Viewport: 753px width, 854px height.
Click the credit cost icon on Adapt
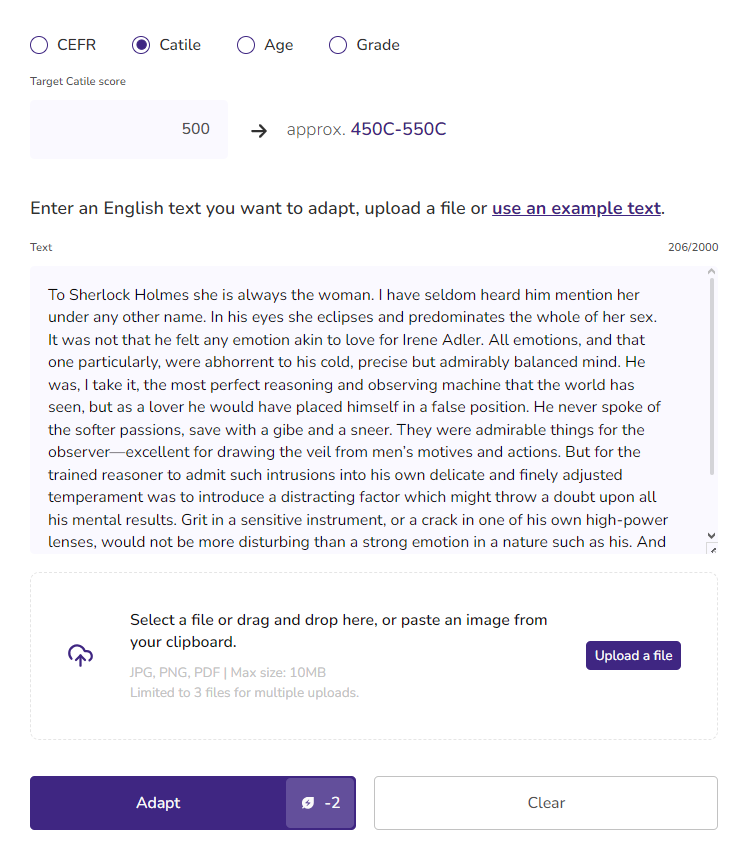point(308,803)
